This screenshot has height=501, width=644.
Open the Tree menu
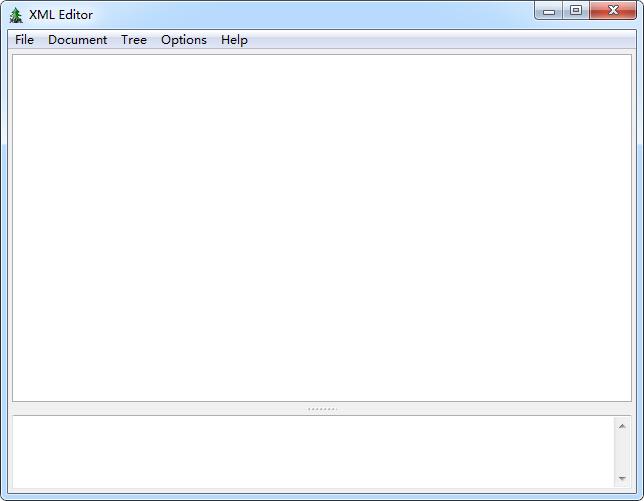134,40
